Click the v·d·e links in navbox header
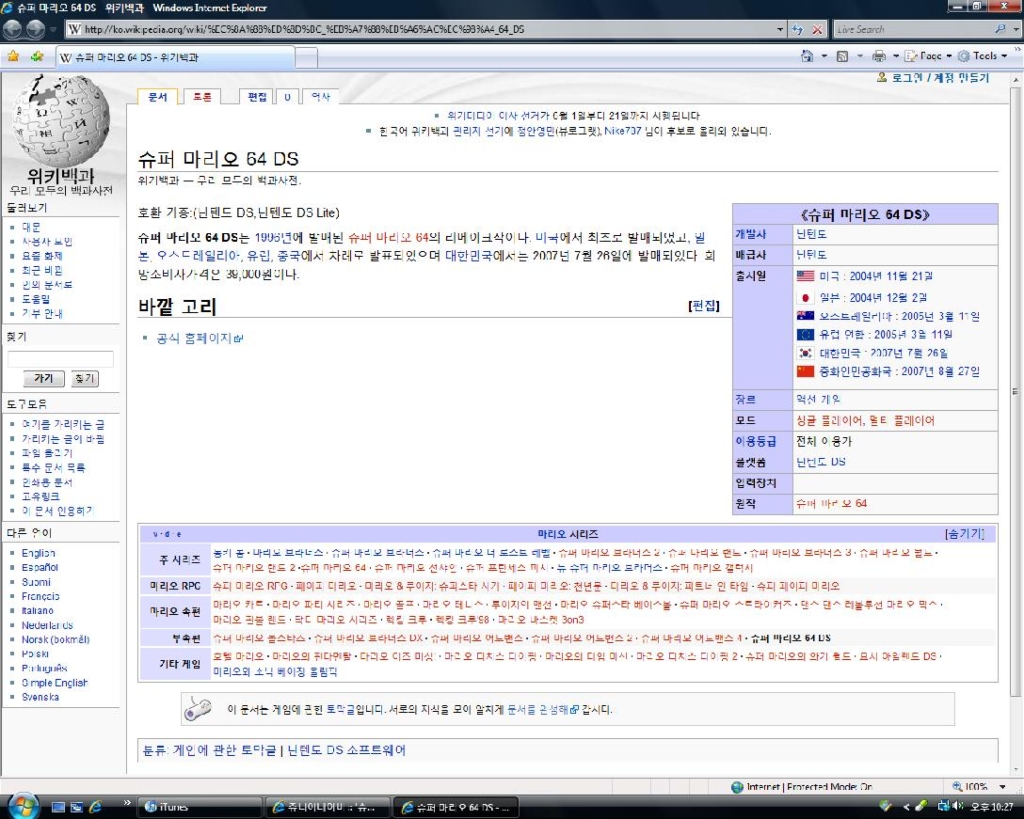 [x=167, y=534]
